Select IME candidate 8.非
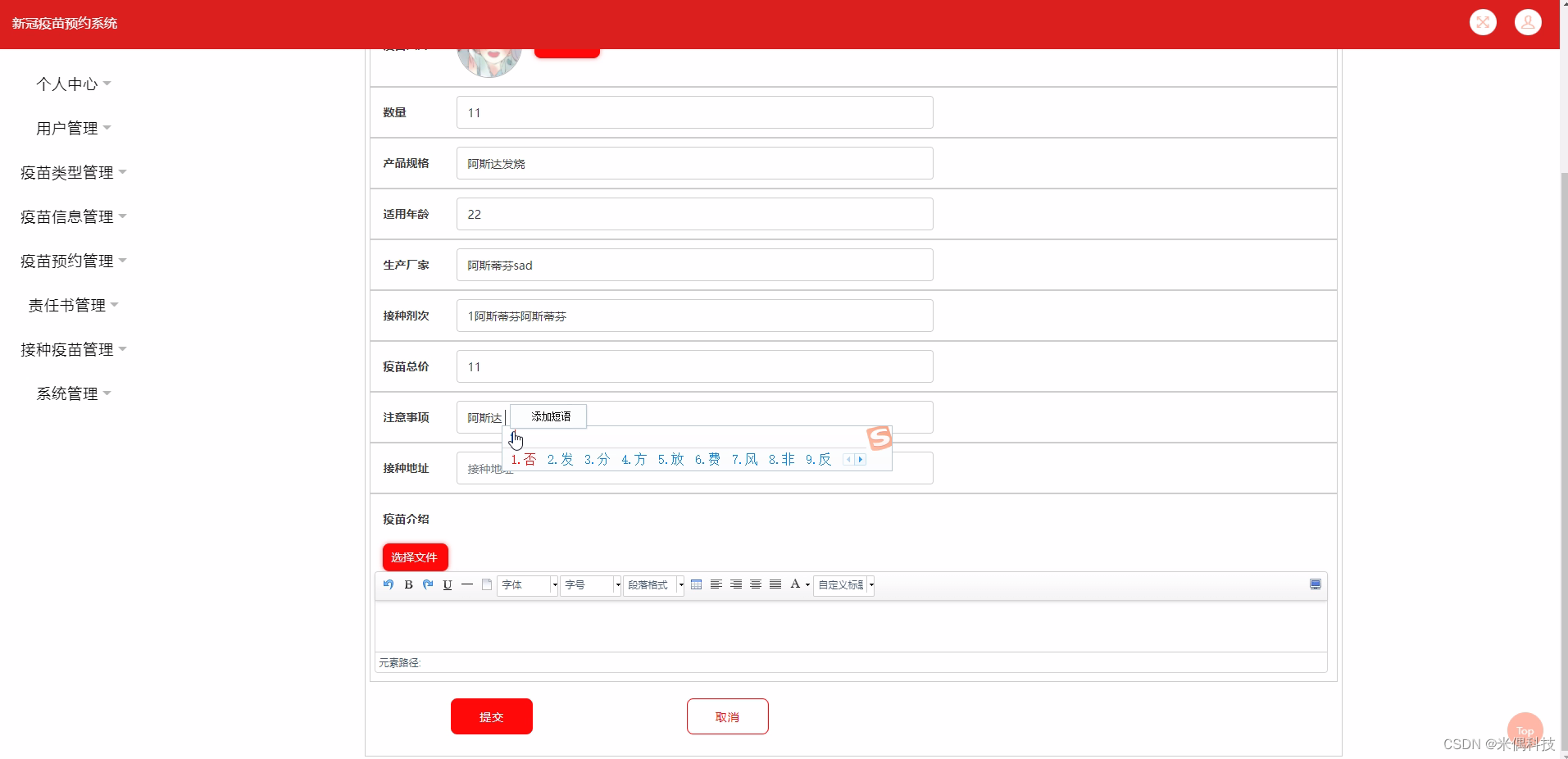This screenshot has height=759, width=1568. (x=782, y=460)
